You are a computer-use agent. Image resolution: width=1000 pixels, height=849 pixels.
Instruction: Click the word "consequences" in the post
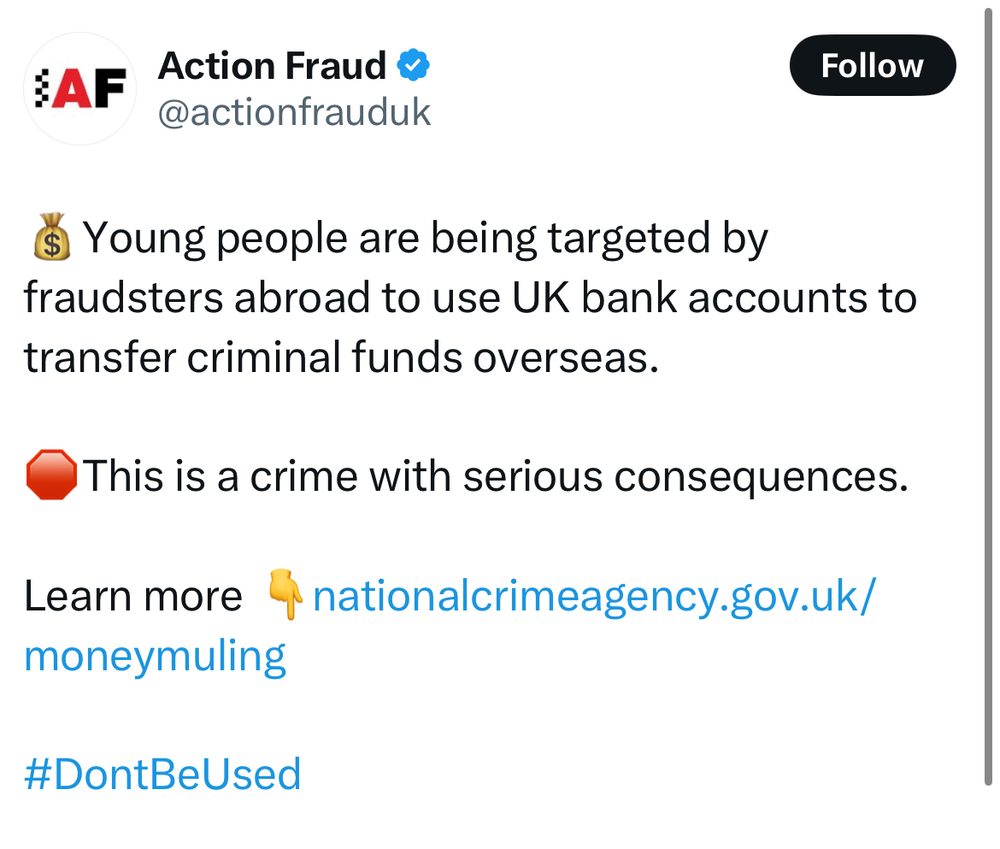click(760, 477)
